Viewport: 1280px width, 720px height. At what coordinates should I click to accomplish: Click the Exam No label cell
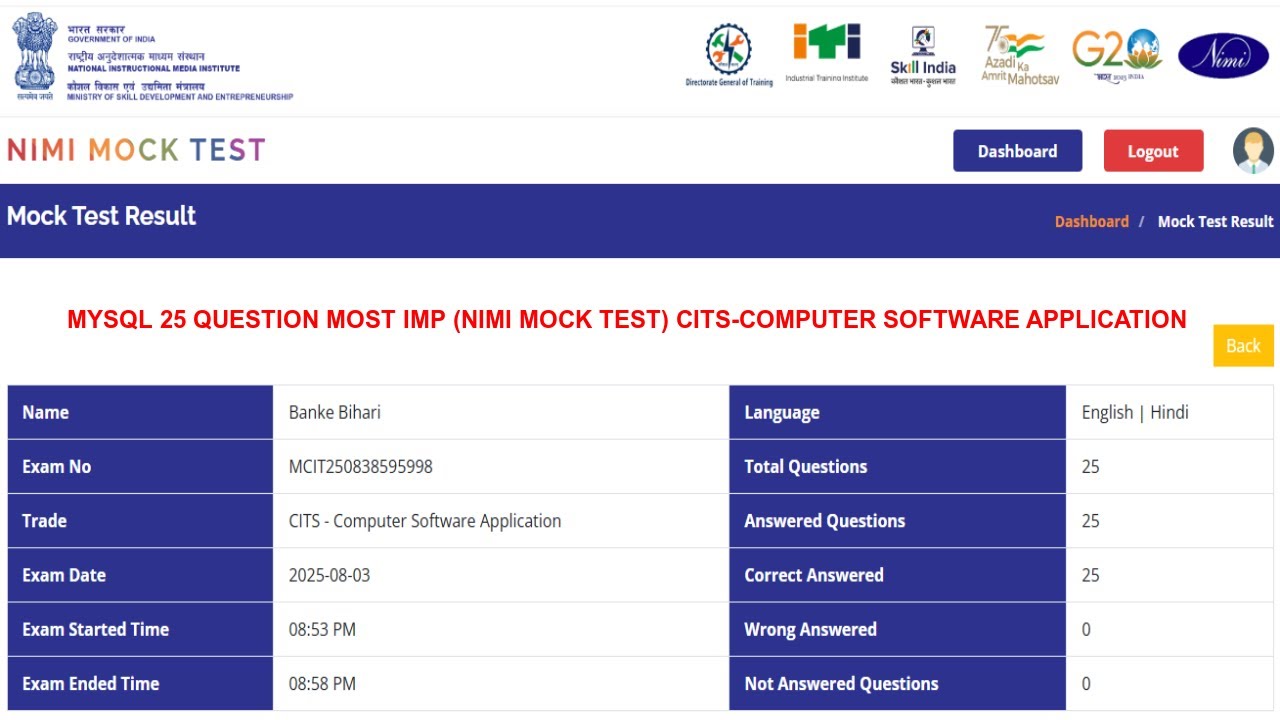tap(140, 466)
